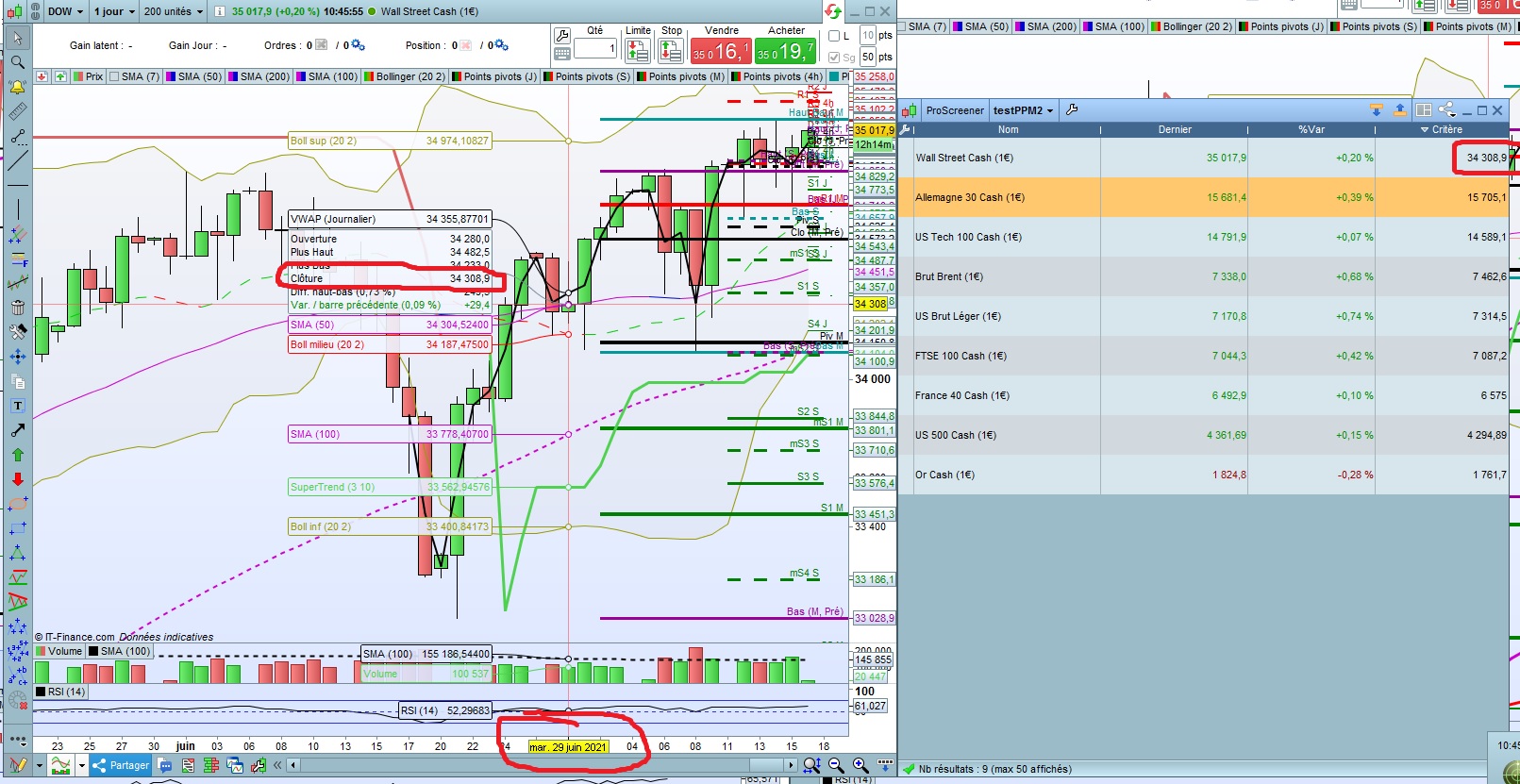
Task: Select the diagonal trend line tool
Action: 17,161
